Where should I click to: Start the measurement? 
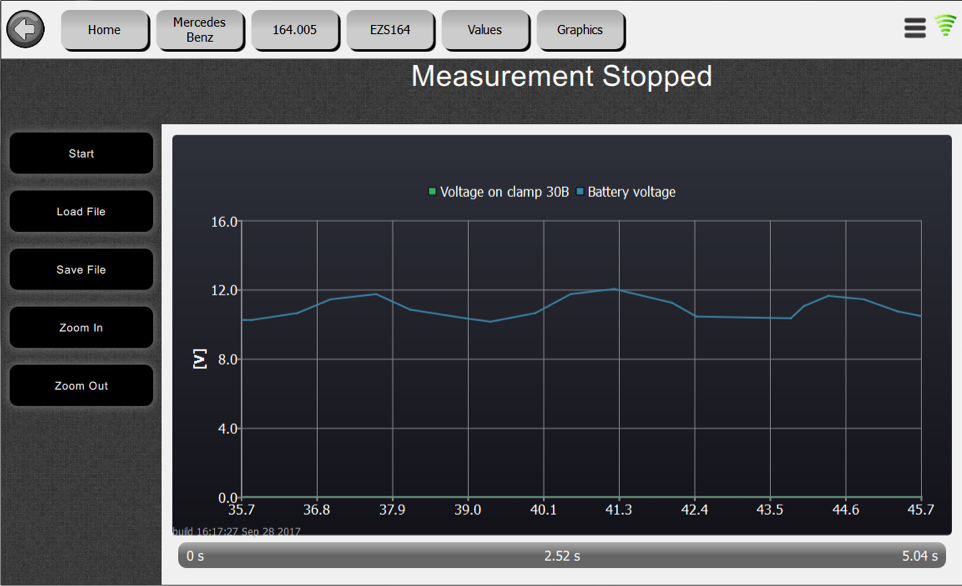coord(81,153)
